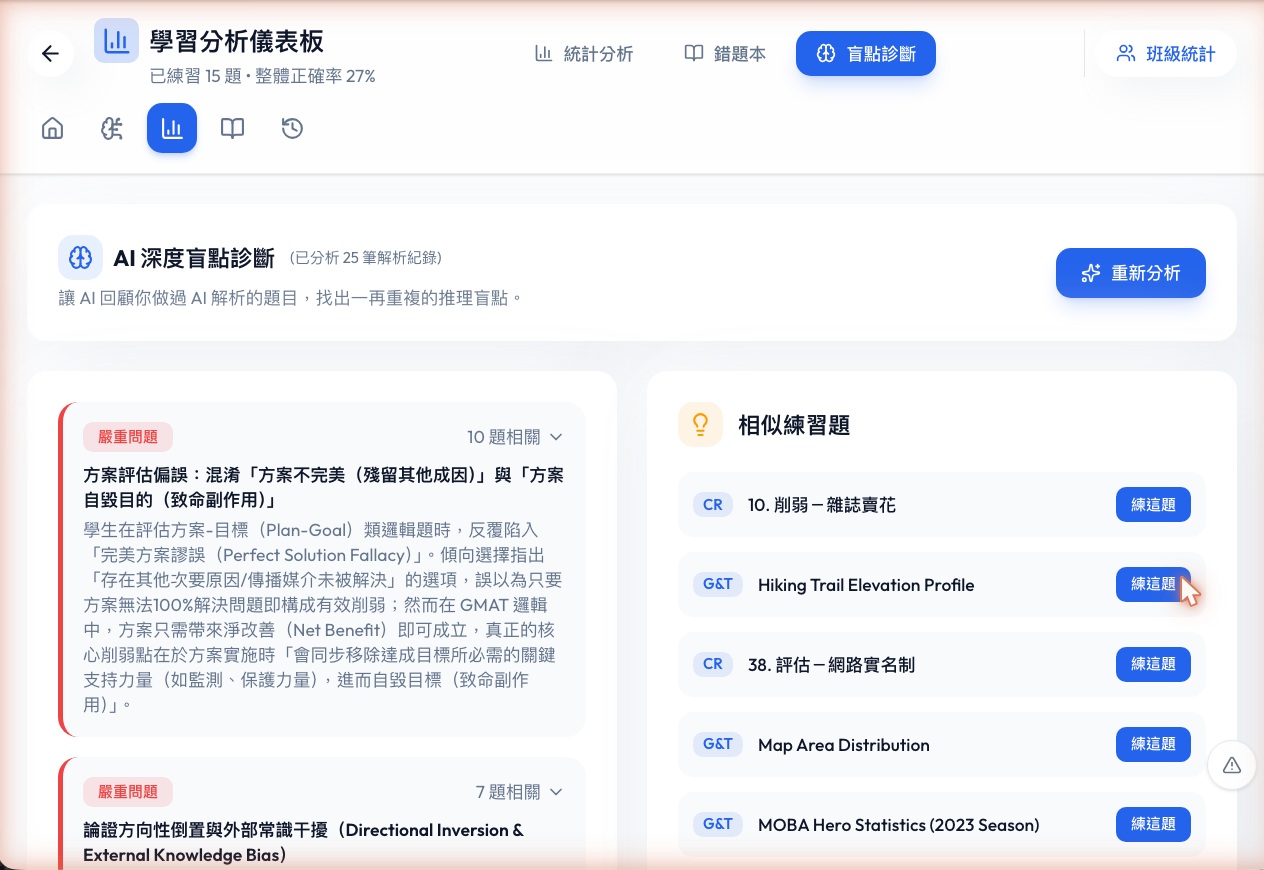
Task: Switch to the 錯題本 tab
Action: (725, 54)
